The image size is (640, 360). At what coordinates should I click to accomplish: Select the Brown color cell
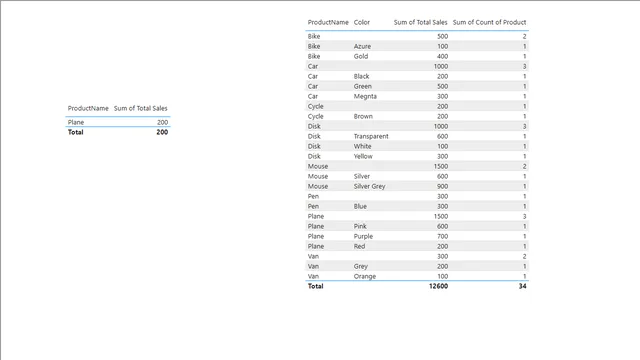[363, 116]
